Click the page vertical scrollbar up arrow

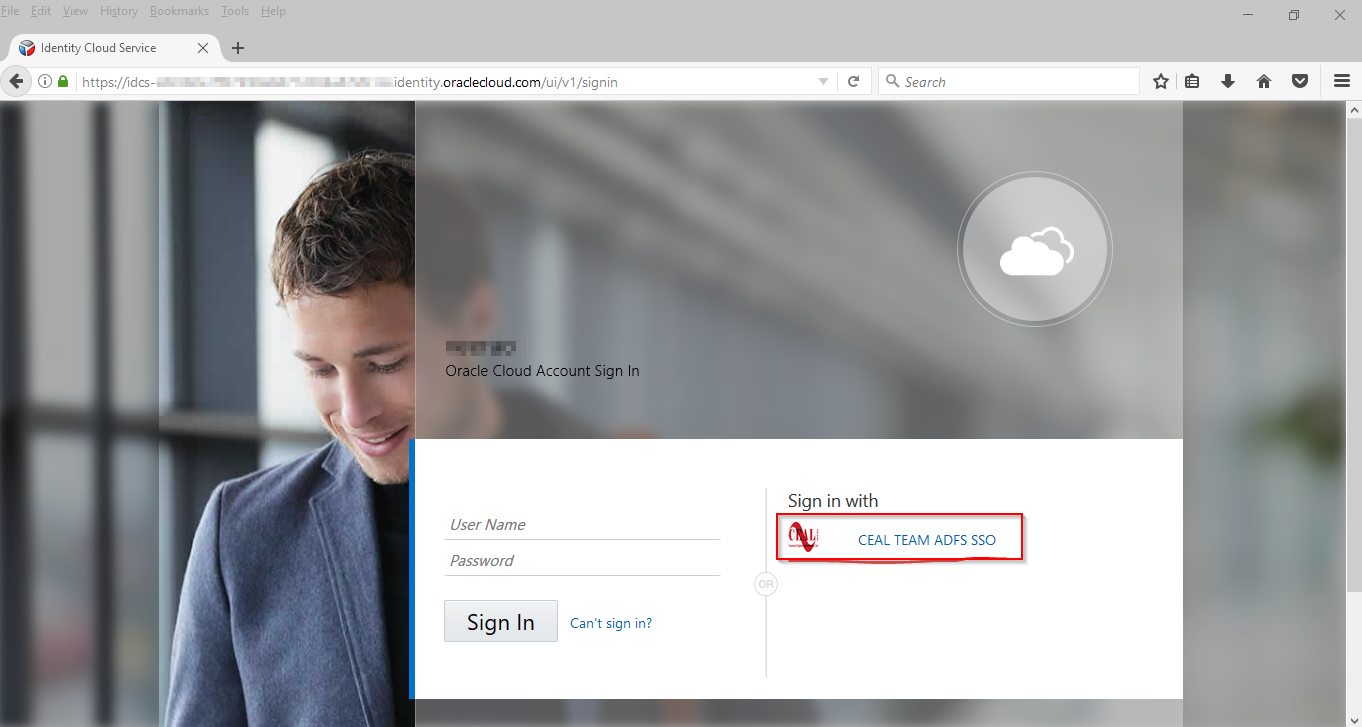1353,110
